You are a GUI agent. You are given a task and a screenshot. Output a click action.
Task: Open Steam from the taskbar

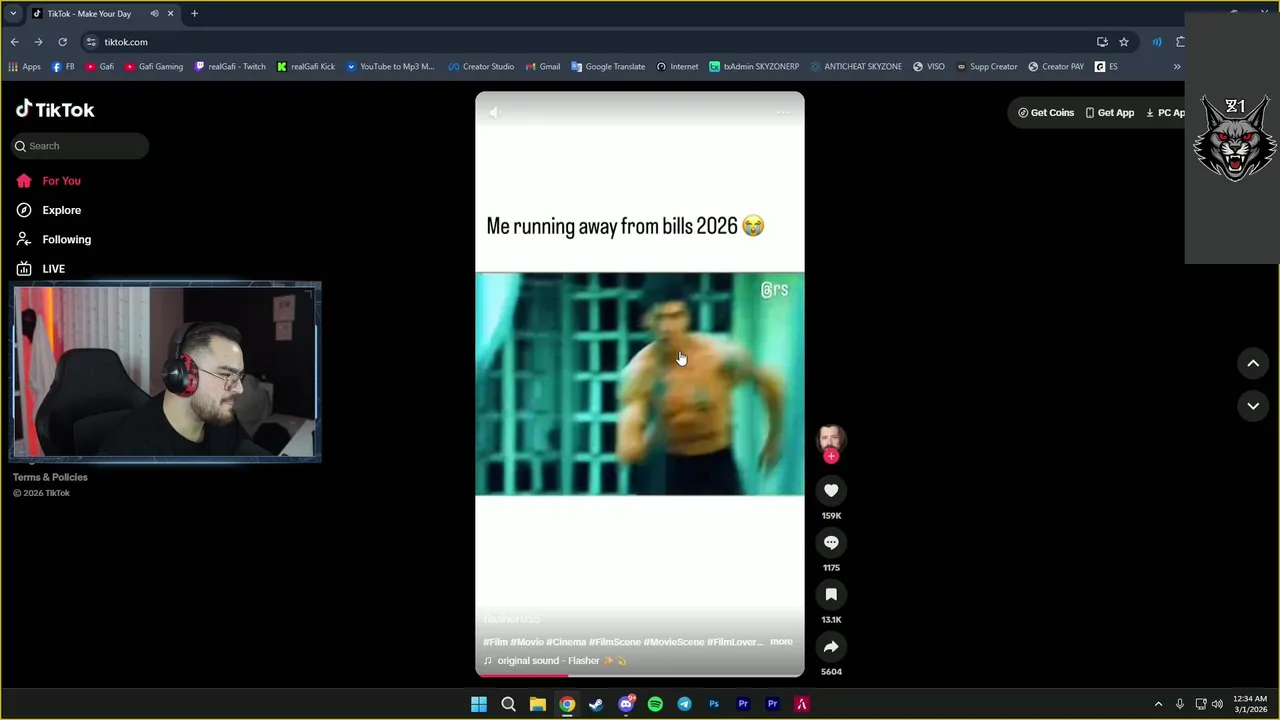[x=596, y=704]
